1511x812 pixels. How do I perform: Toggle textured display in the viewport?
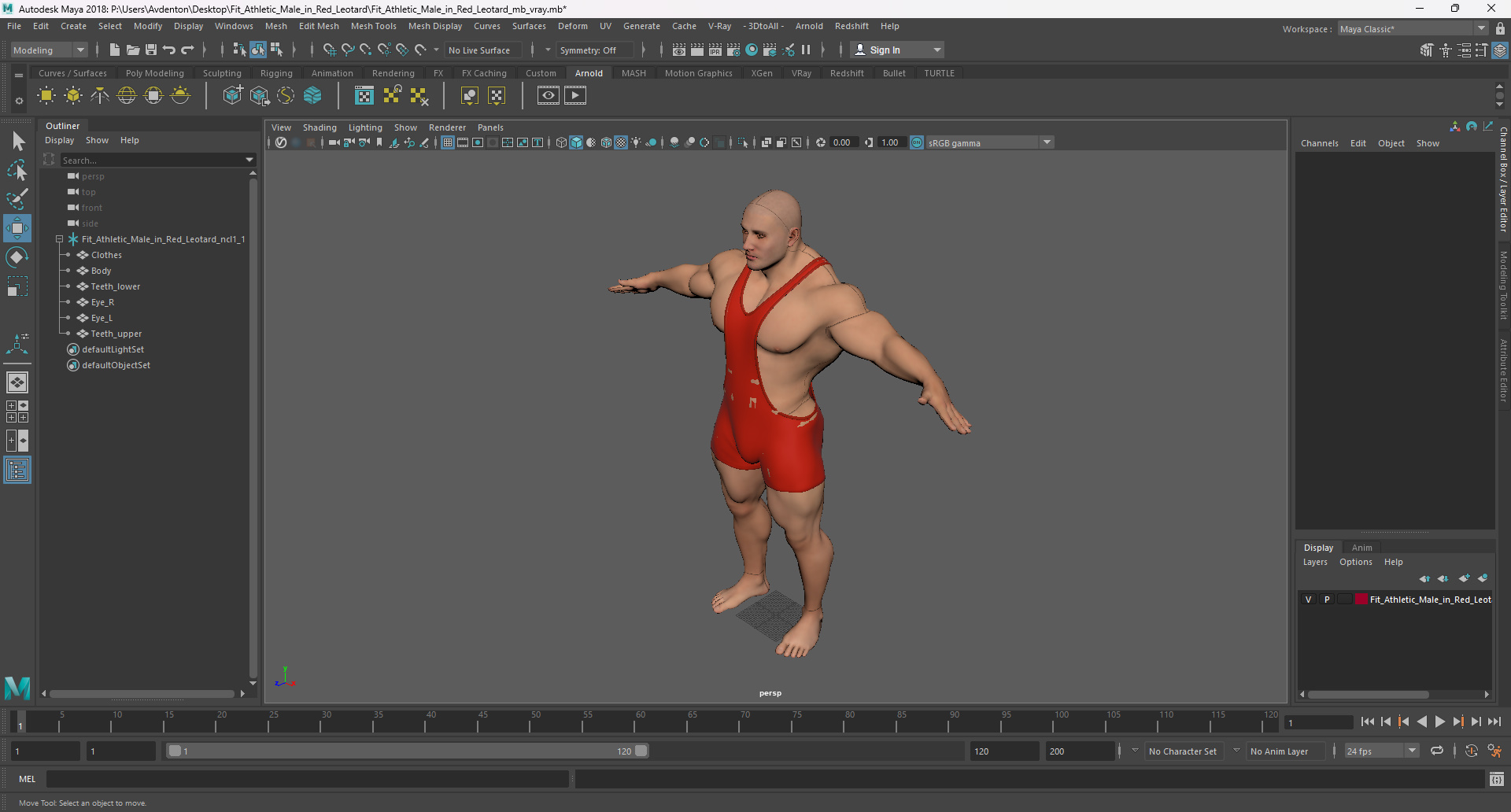[621, 142]
